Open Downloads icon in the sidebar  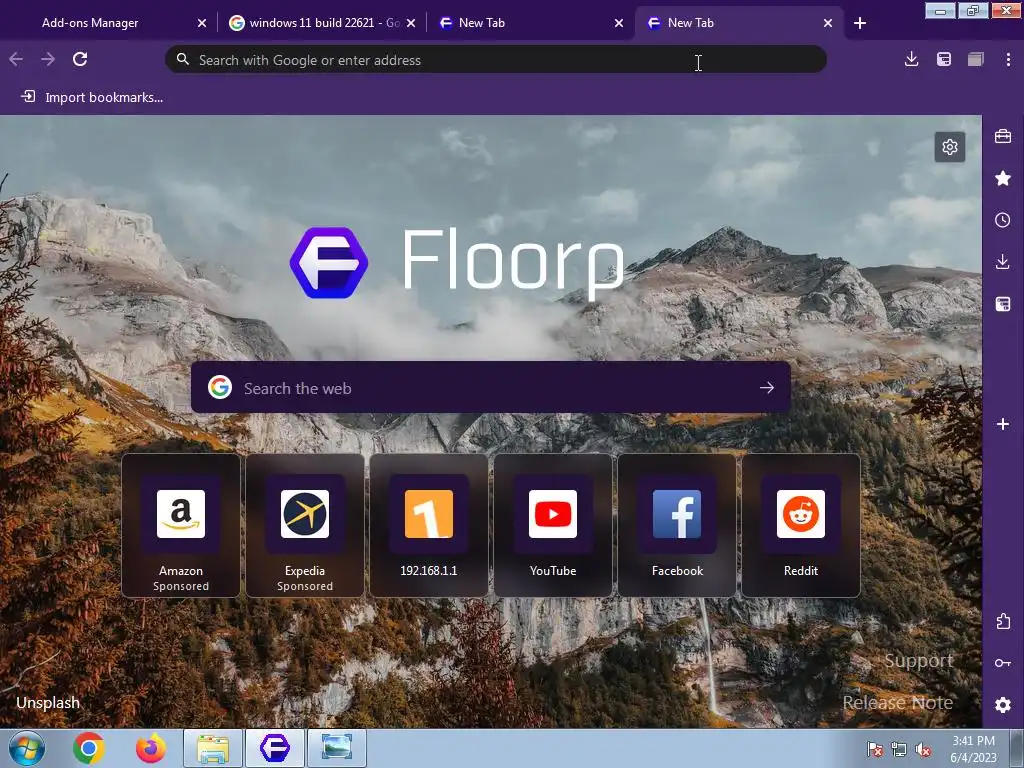click(1002, 262)
